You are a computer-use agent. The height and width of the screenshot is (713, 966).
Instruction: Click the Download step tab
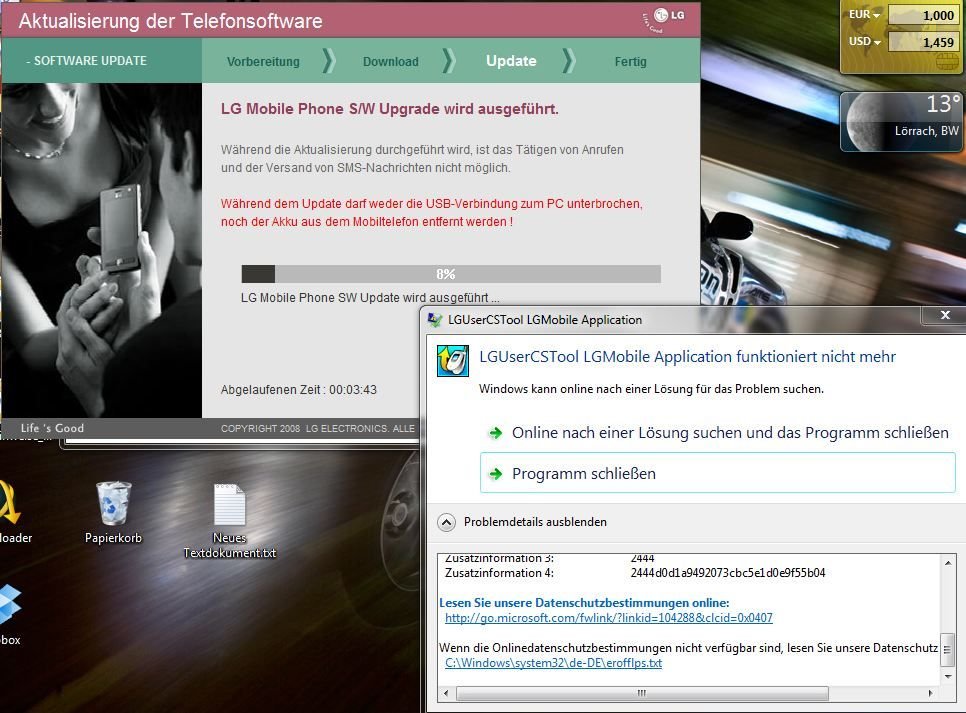[x=391, y=62]
